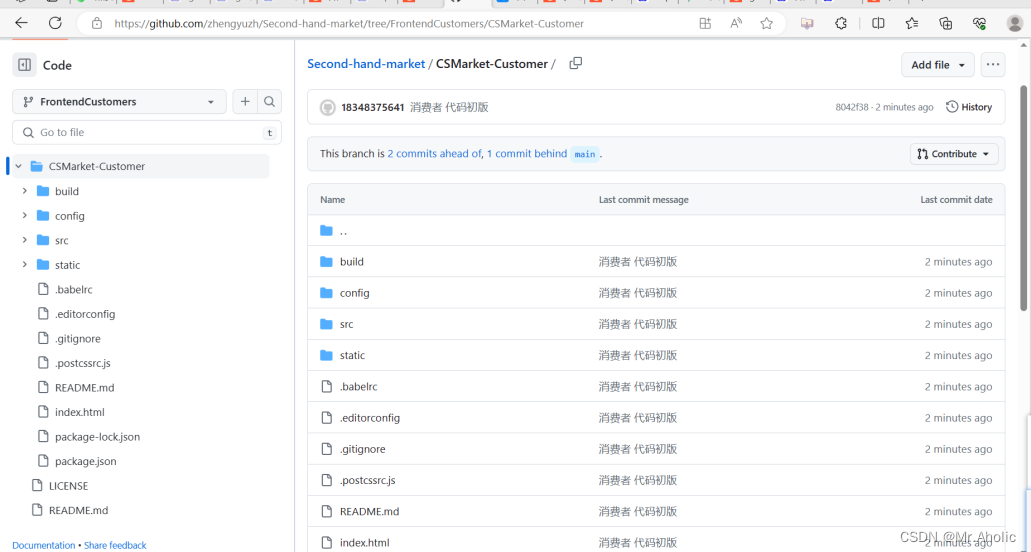Click the .babelrc file icon in file list
Screen dimensions: 1031x552
326,386
